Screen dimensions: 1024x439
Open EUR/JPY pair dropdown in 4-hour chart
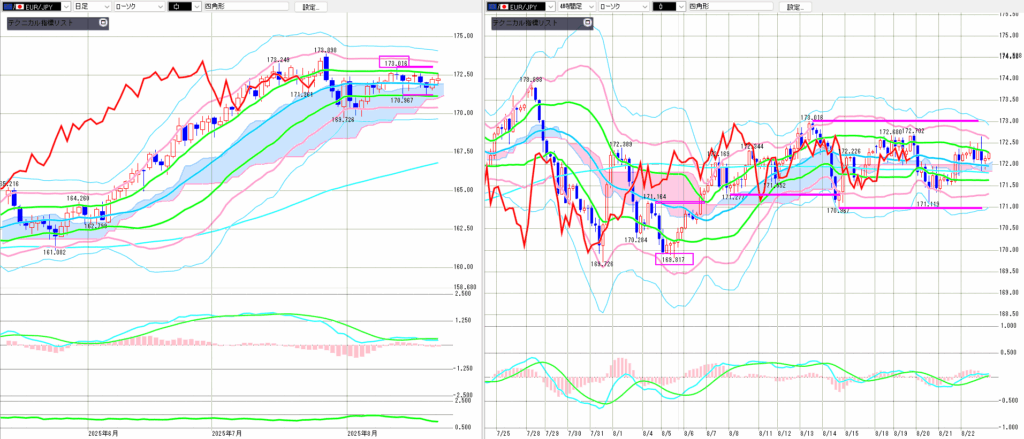(x=520, y=7)
